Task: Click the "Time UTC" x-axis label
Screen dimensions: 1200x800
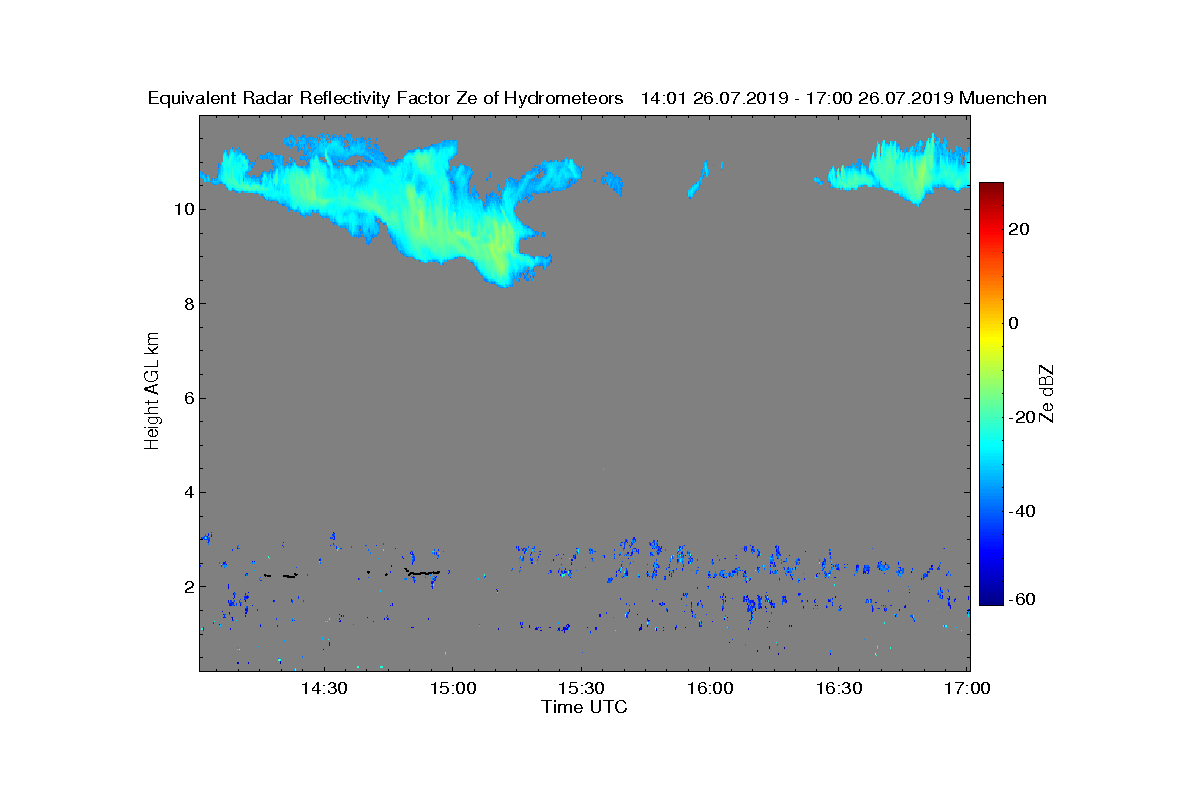Action: [x=584, y=707]
